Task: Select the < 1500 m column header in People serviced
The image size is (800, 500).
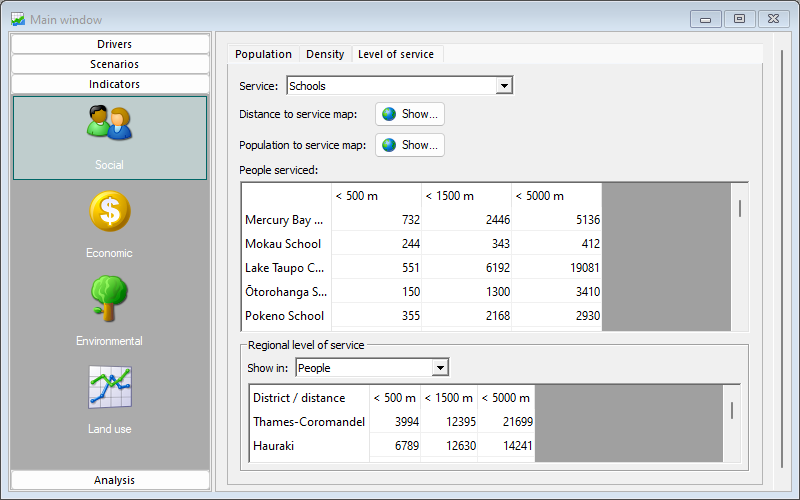Action: point(466,196)
